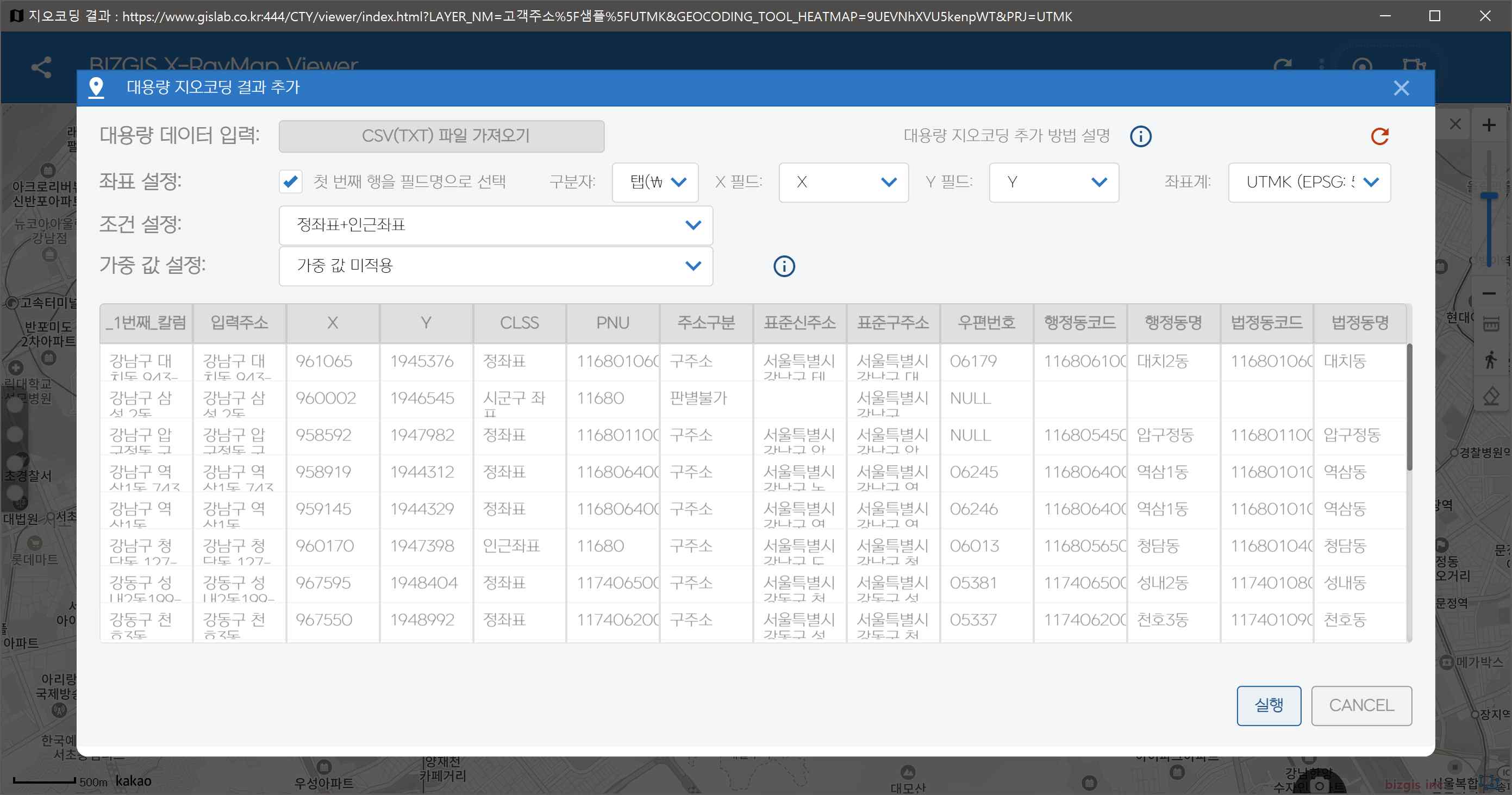Image resolution: width=1512 pixels, height=795 pixels.
Task: Click the PNU column header
Action: tap(613, 323)
